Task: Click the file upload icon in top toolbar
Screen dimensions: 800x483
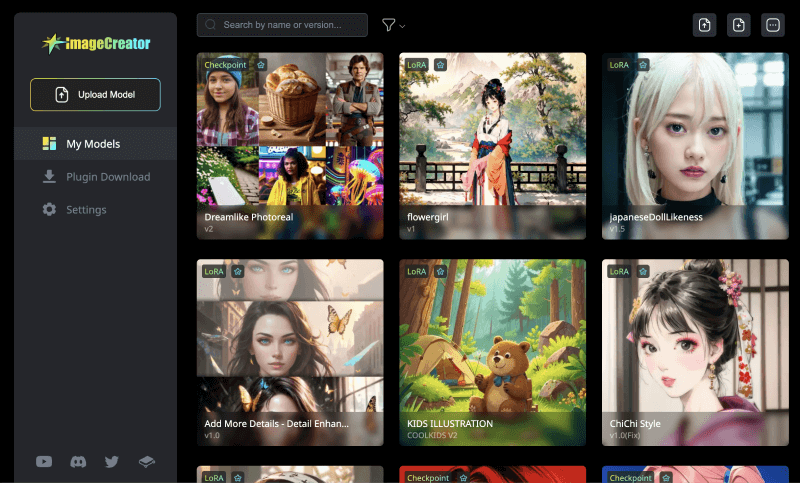Action: coord(705,25)
